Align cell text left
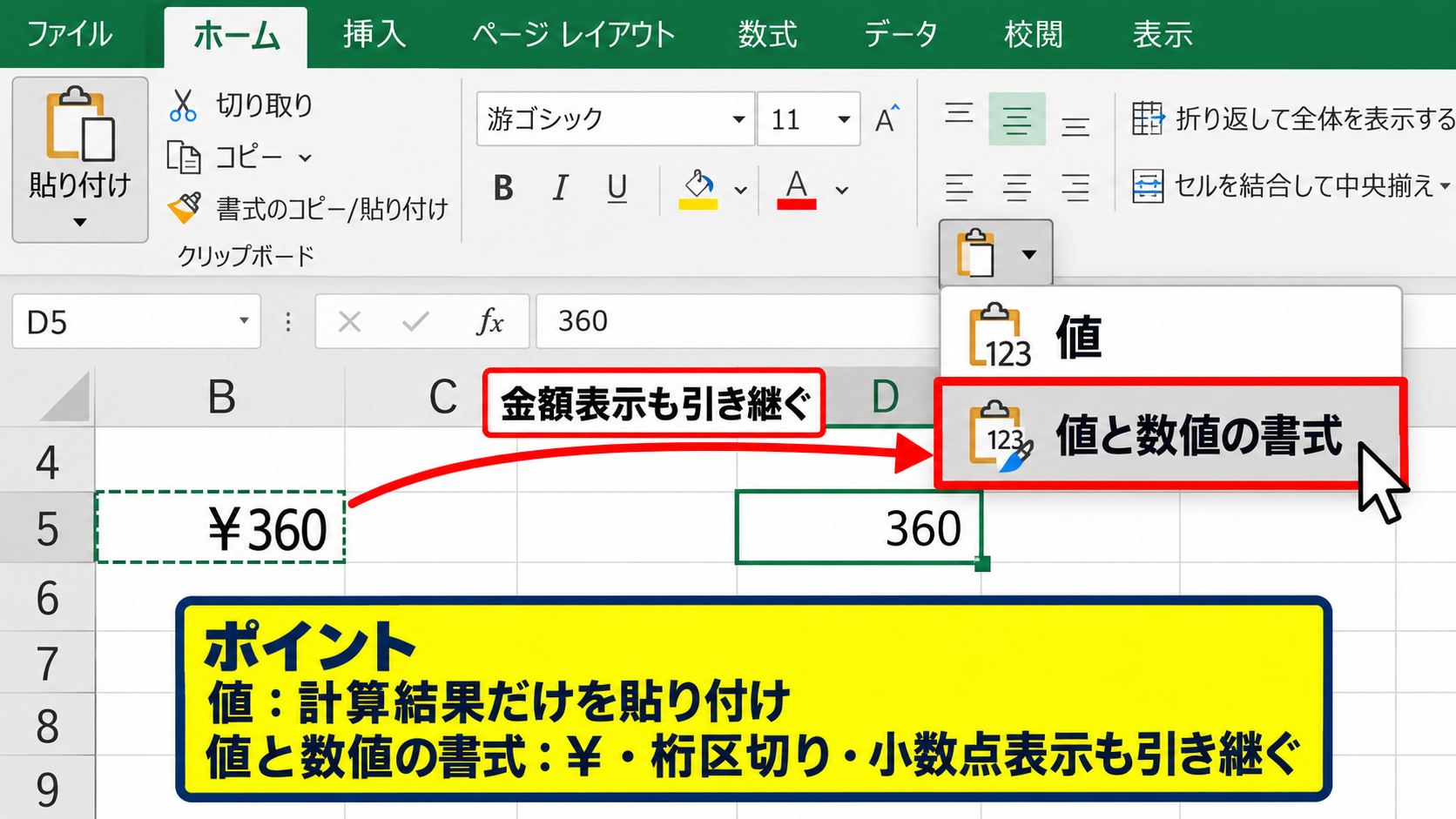1456x819 pixels. click(x=959, y=187)
